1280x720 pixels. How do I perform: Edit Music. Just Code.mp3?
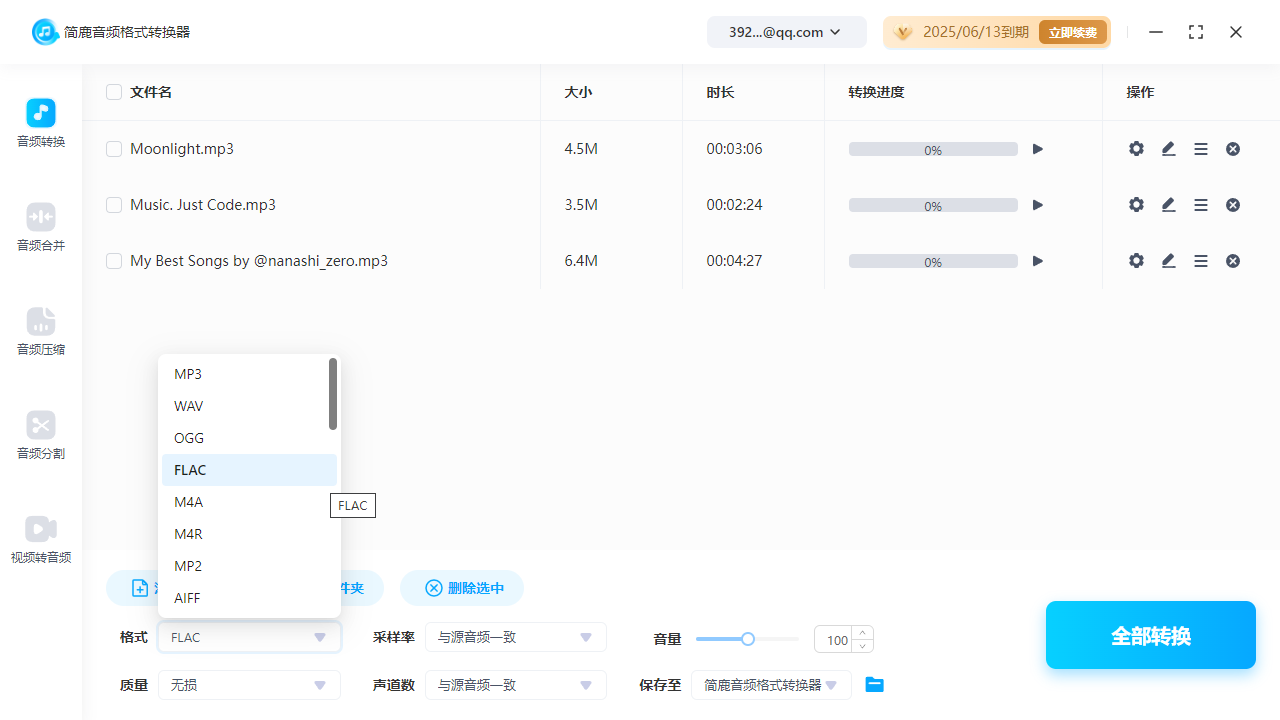point(1168,204)
